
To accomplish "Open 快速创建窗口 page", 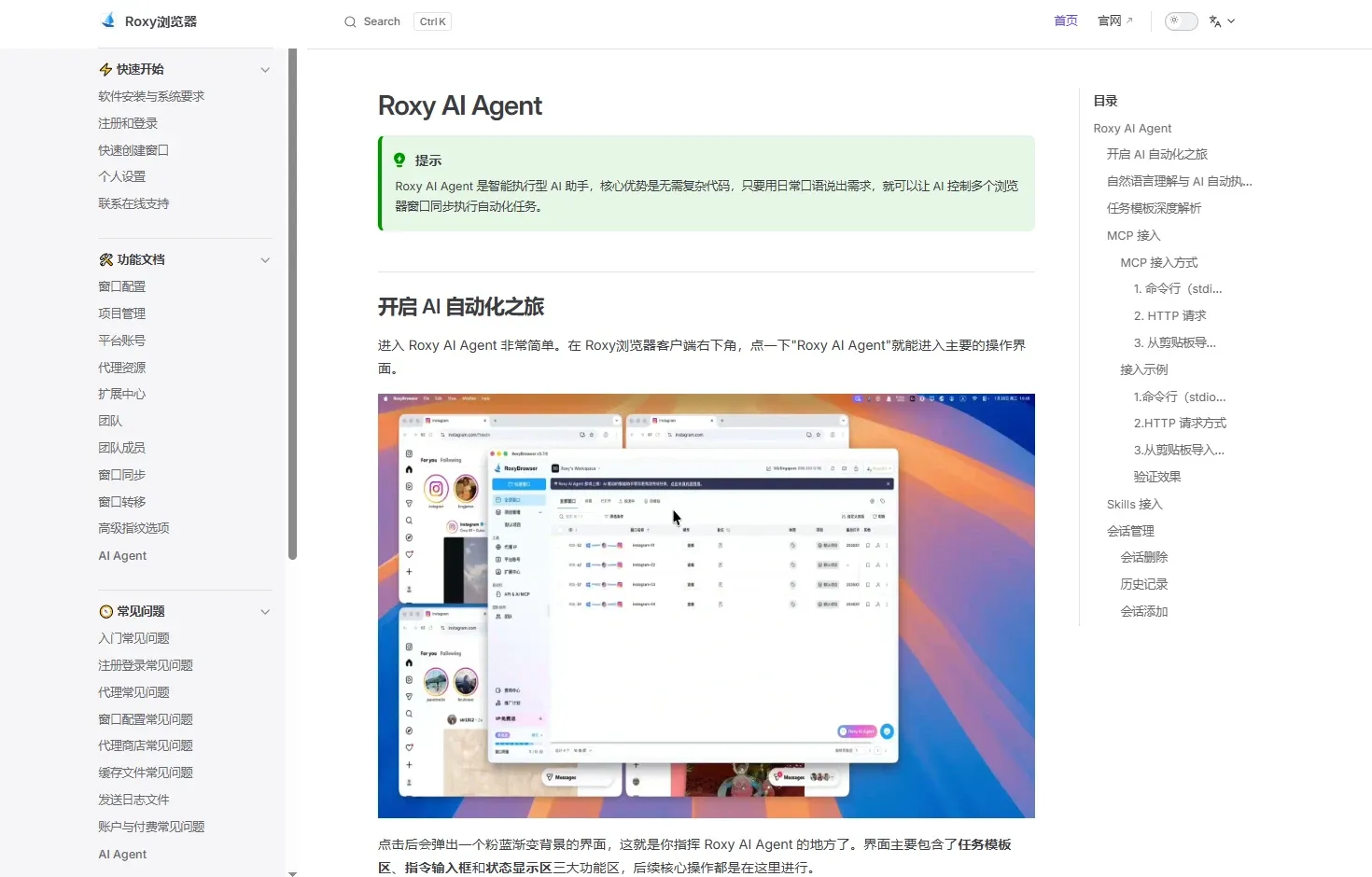I will (x=133, y=150).
